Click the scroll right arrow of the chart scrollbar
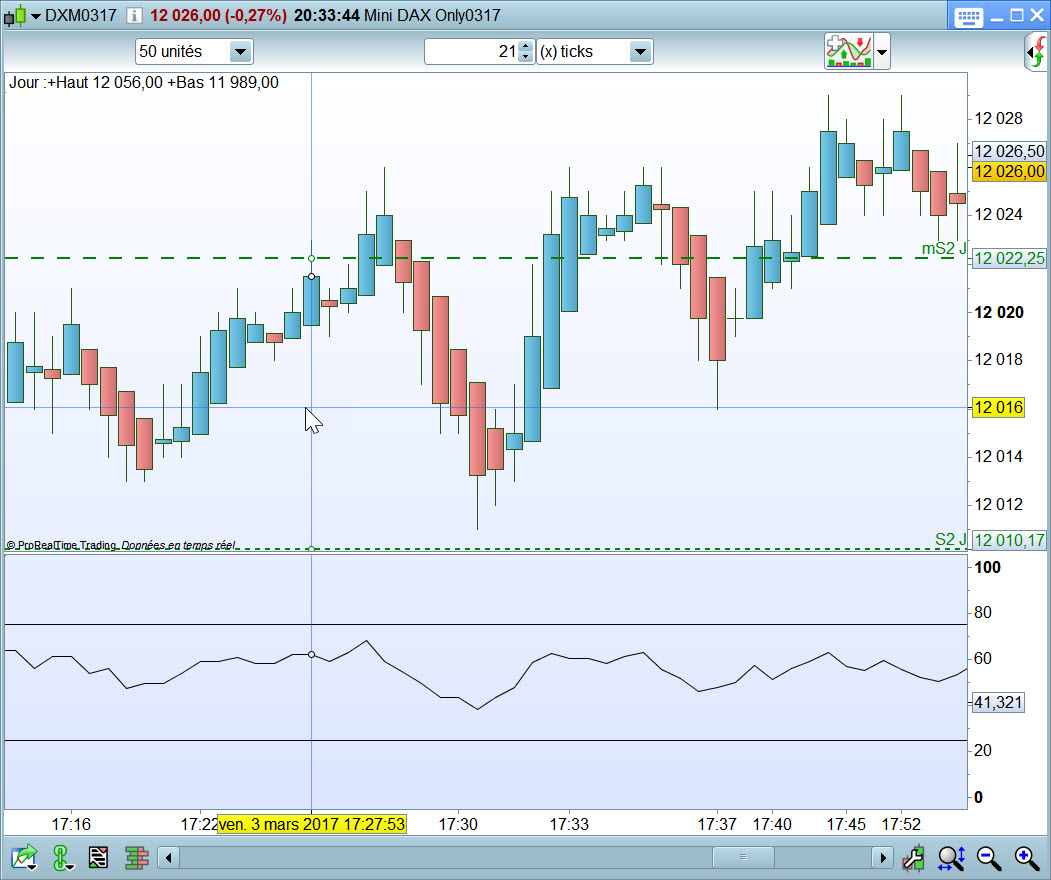The image size is (1051, 880). tap(883, 857)
